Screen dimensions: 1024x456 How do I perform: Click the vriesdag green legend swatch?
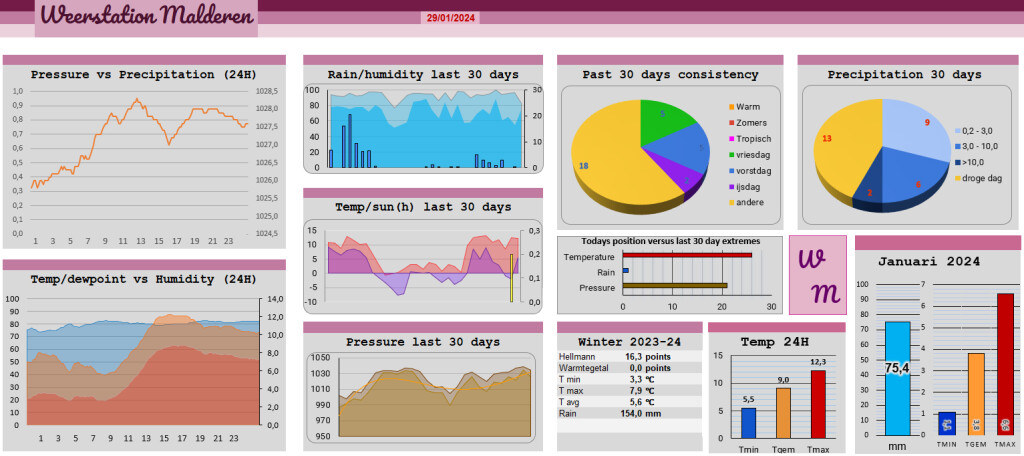(731, 155)
